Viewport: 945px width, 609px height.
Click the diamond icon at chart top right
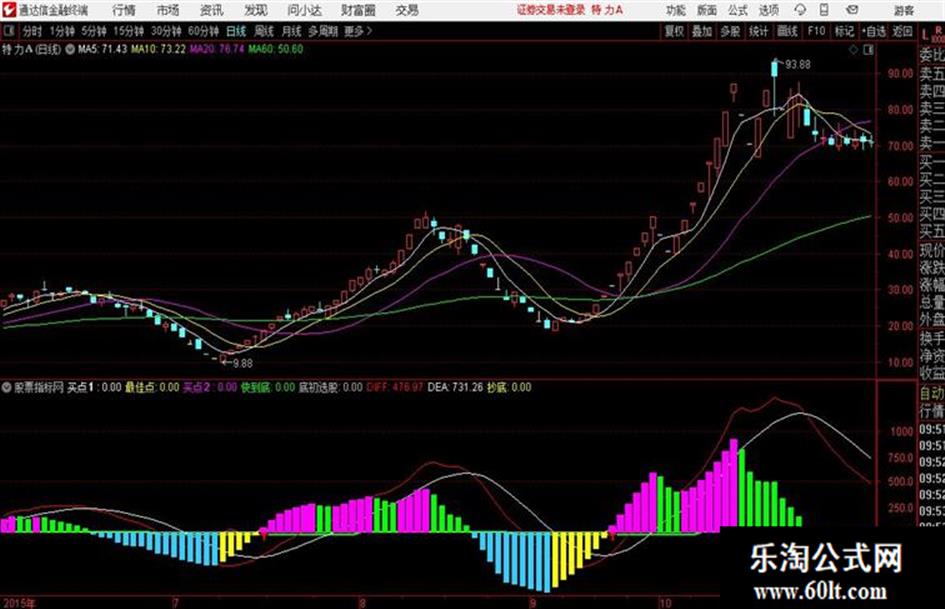[853, 50]
